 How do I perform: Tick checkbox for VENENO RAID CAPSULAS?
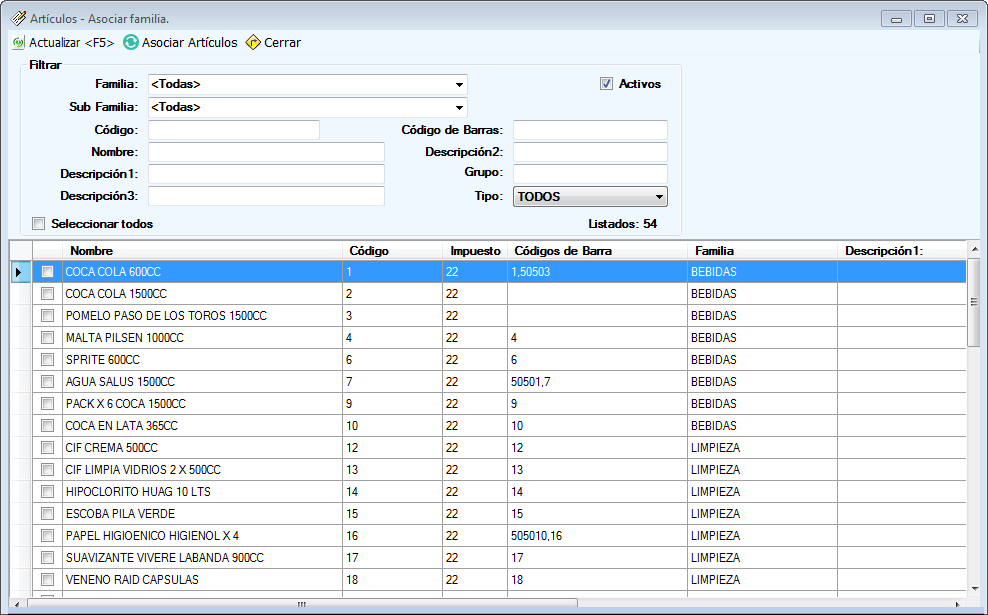(x=47, y=580)
